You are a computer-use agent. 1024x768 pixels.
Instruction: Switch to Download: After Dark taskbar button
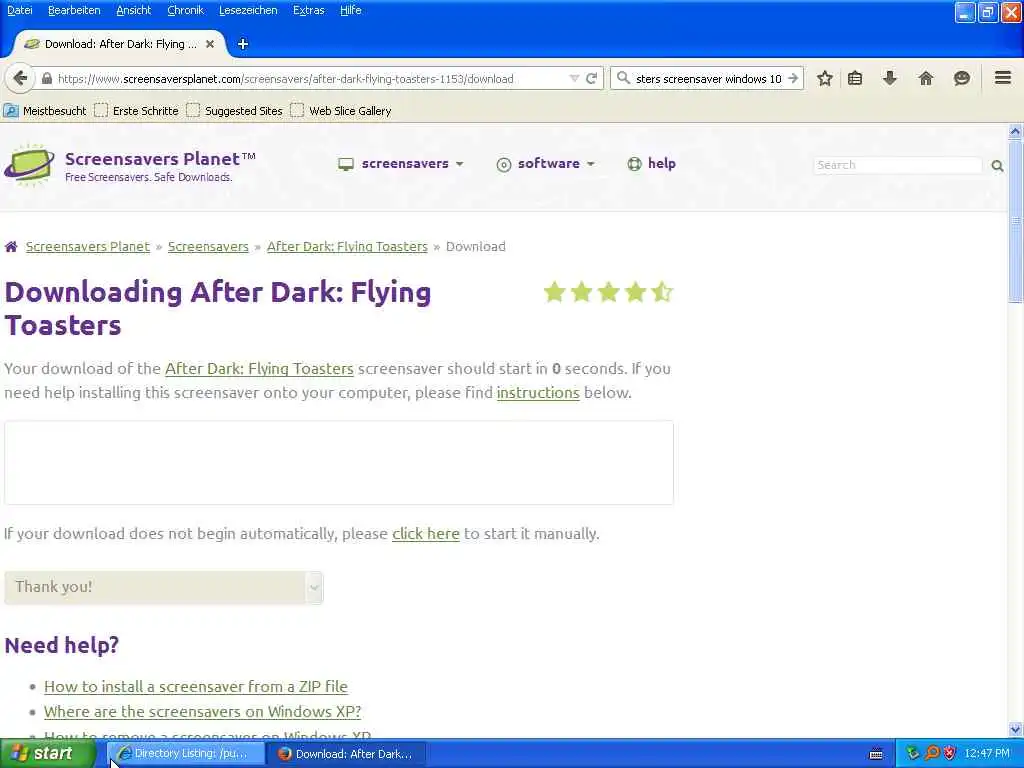(x=347, y=754)
